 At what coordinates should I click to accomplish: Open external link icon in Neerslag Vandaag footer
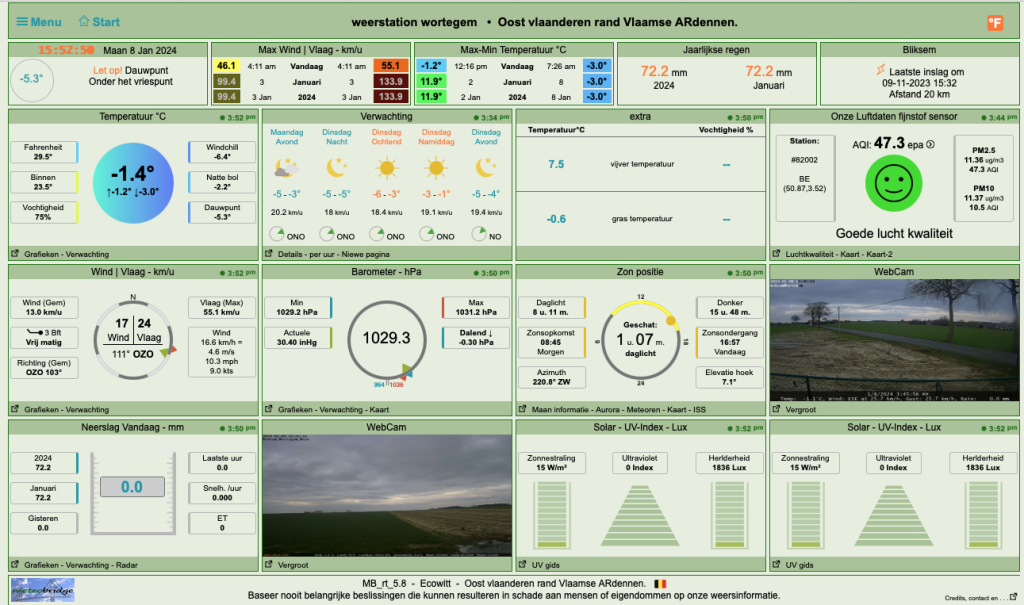pyautogui.click(x=15, y=564)
